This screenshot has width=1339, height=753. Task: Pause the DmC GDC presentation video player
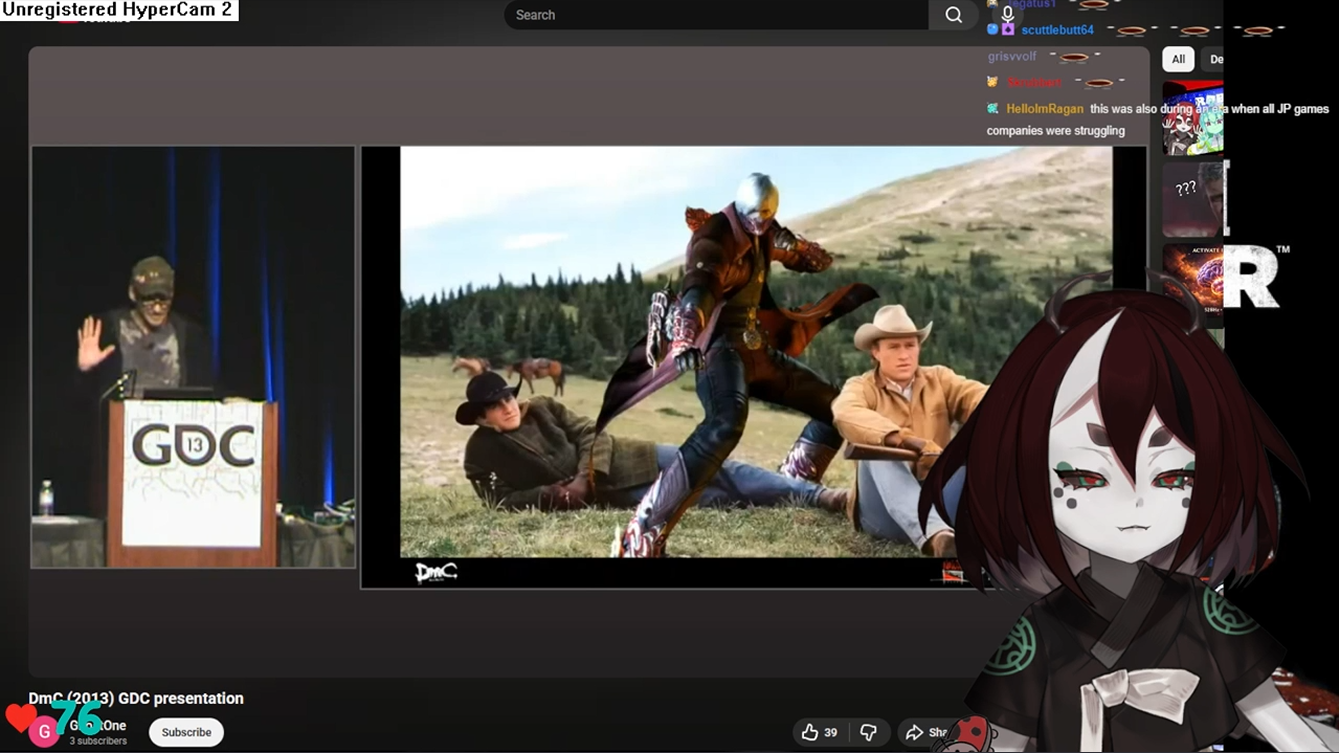pos(589,361)
